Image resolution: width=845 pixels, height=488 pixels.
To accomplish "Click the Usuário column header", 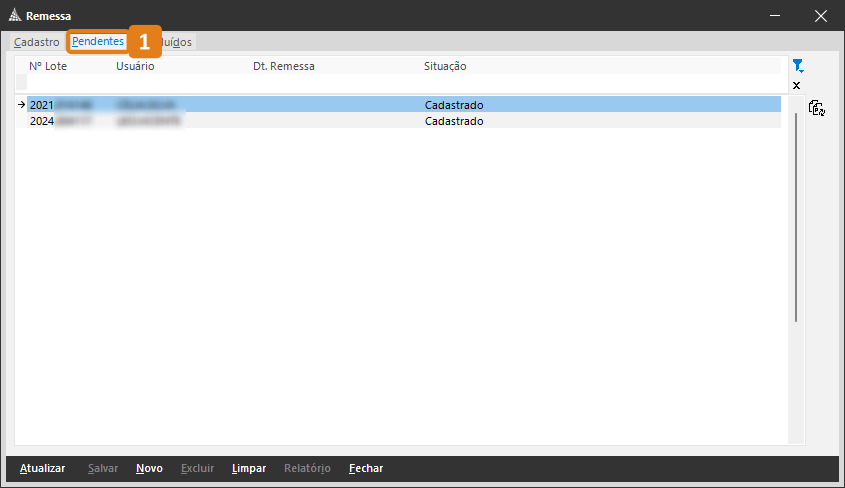I will click(135, 66).
